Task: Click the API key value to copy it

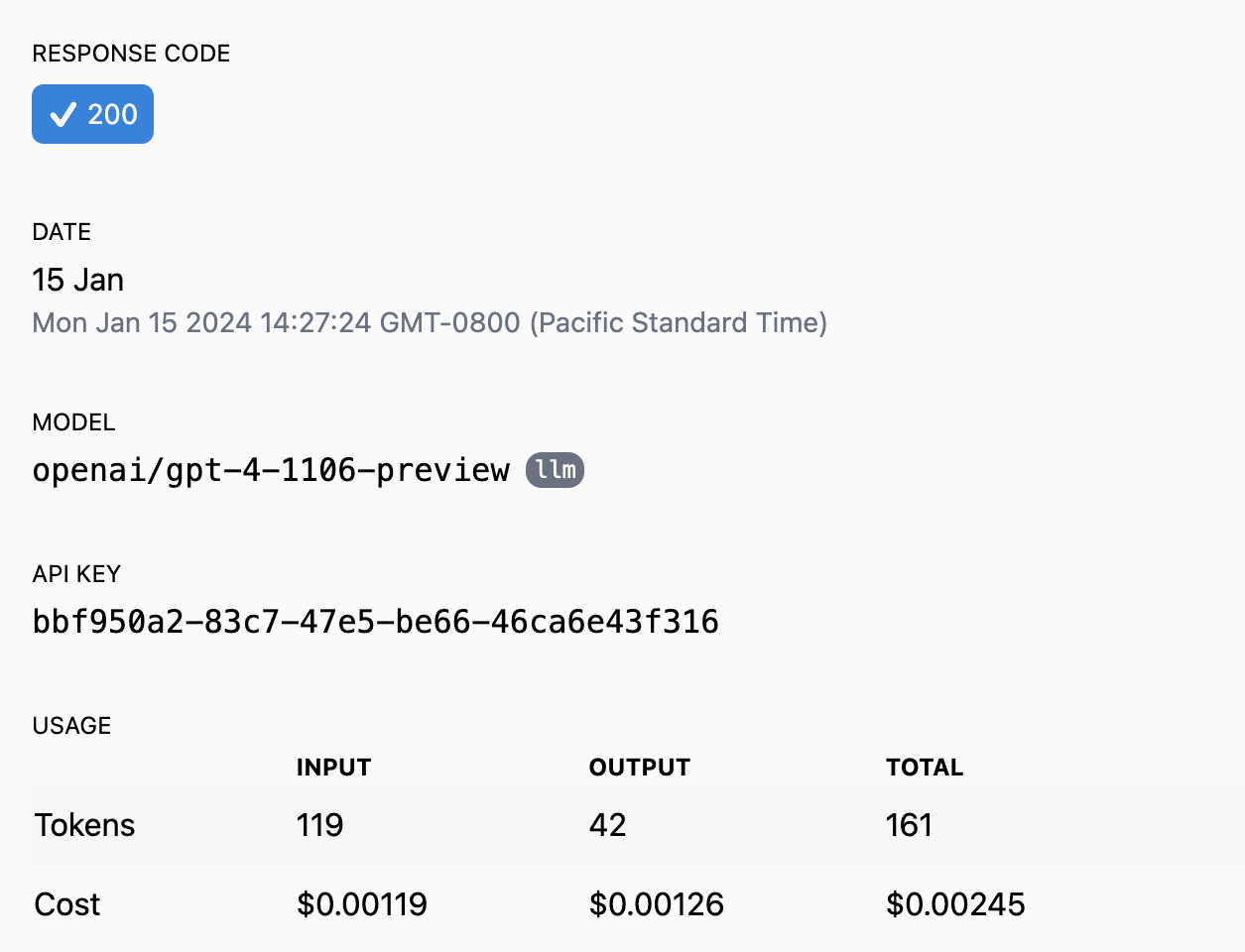Action: pos(376,622)
